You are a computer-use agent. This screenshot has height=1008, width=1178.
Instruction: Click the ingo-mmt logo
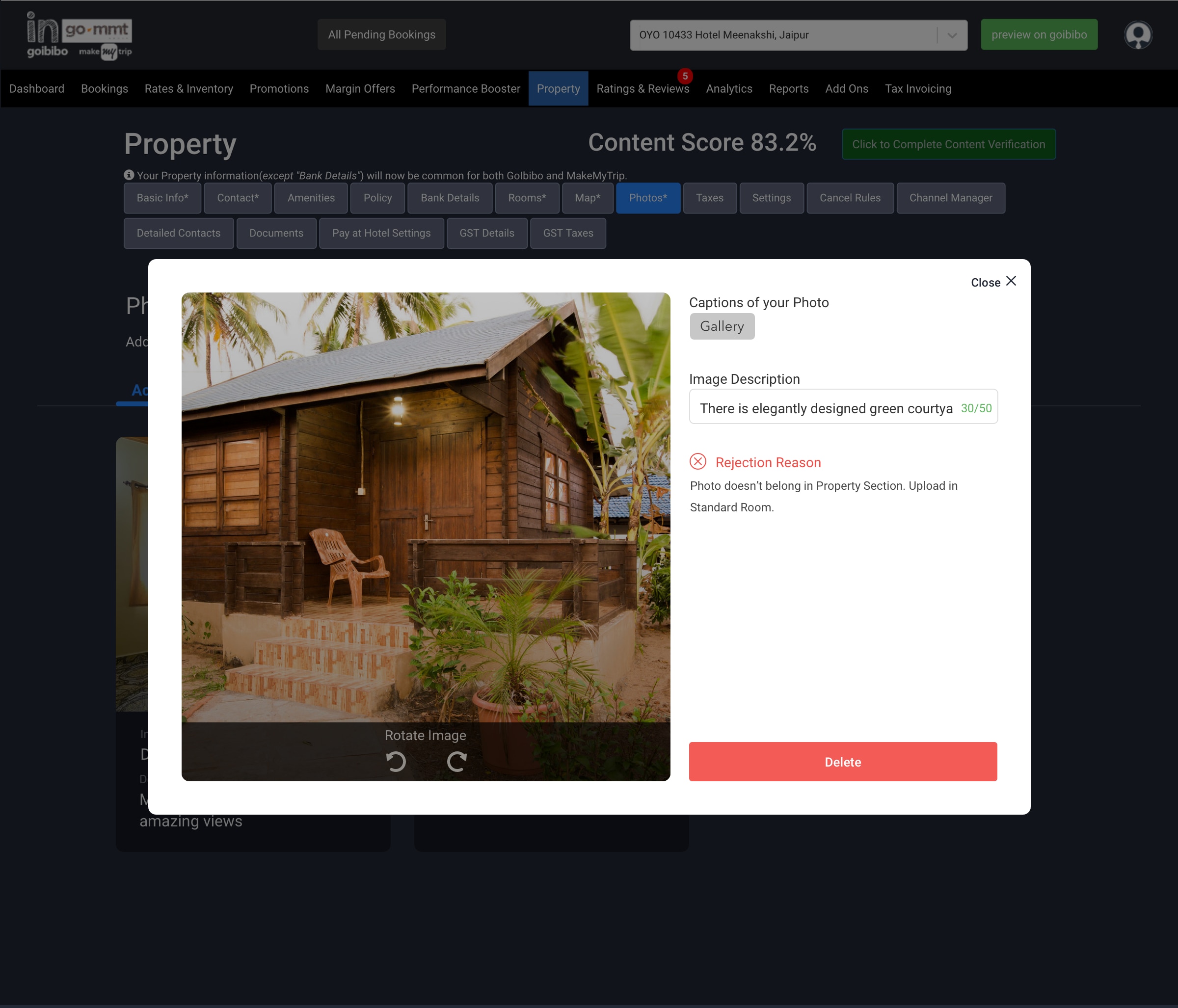click(79, 35)
